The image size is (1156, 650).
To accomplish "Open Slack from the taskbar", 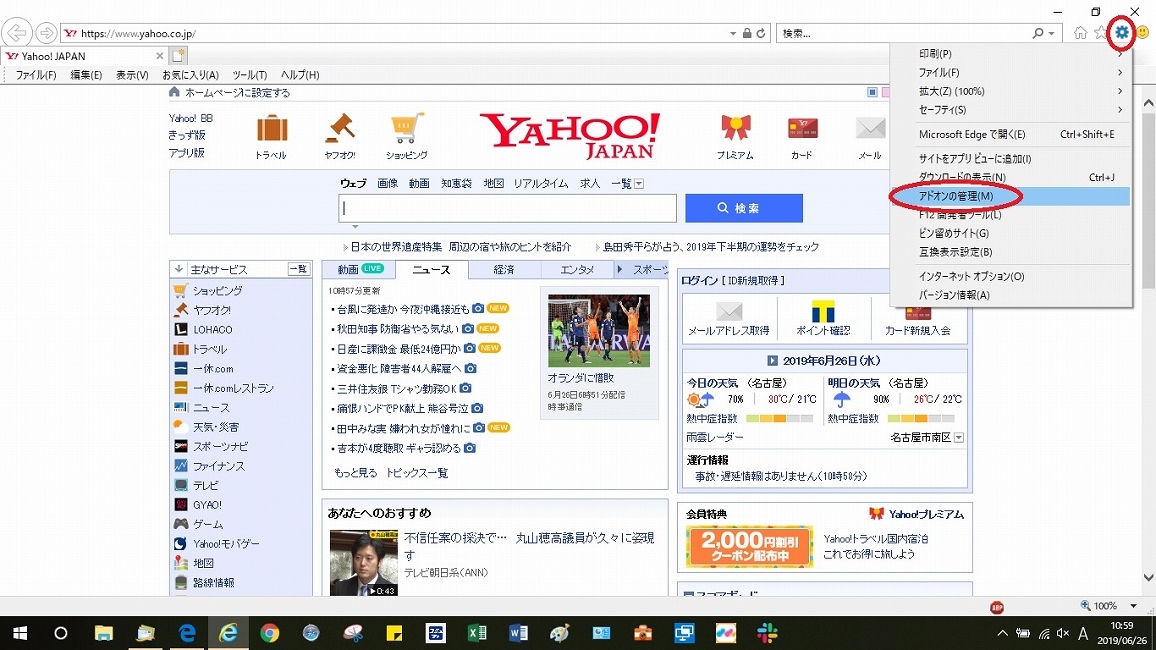I will 767,633.
